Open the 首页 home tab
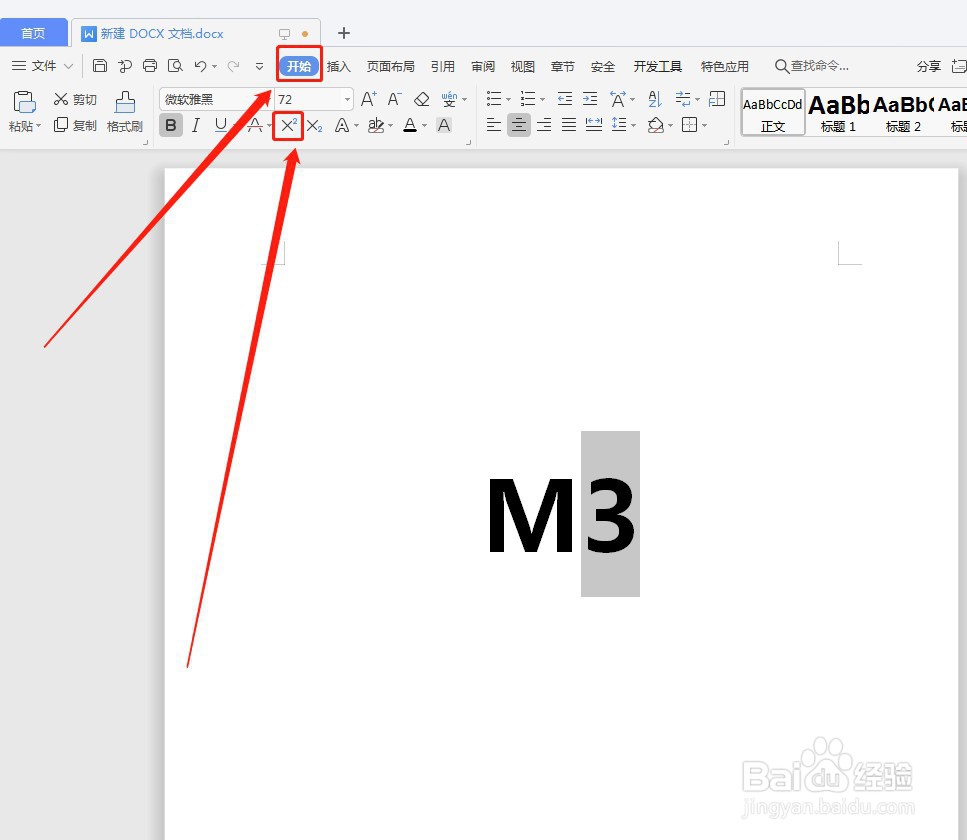Image resolution: width=967 pixels, height=840 pixels. click(33, 33)
